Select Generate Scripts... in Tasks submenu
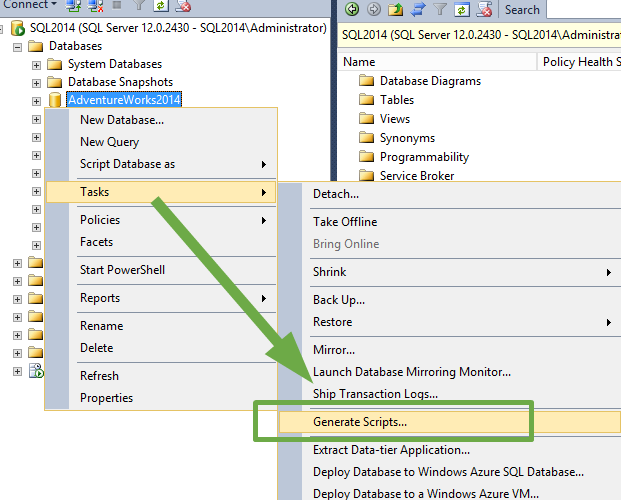 (x=450, y=422)
